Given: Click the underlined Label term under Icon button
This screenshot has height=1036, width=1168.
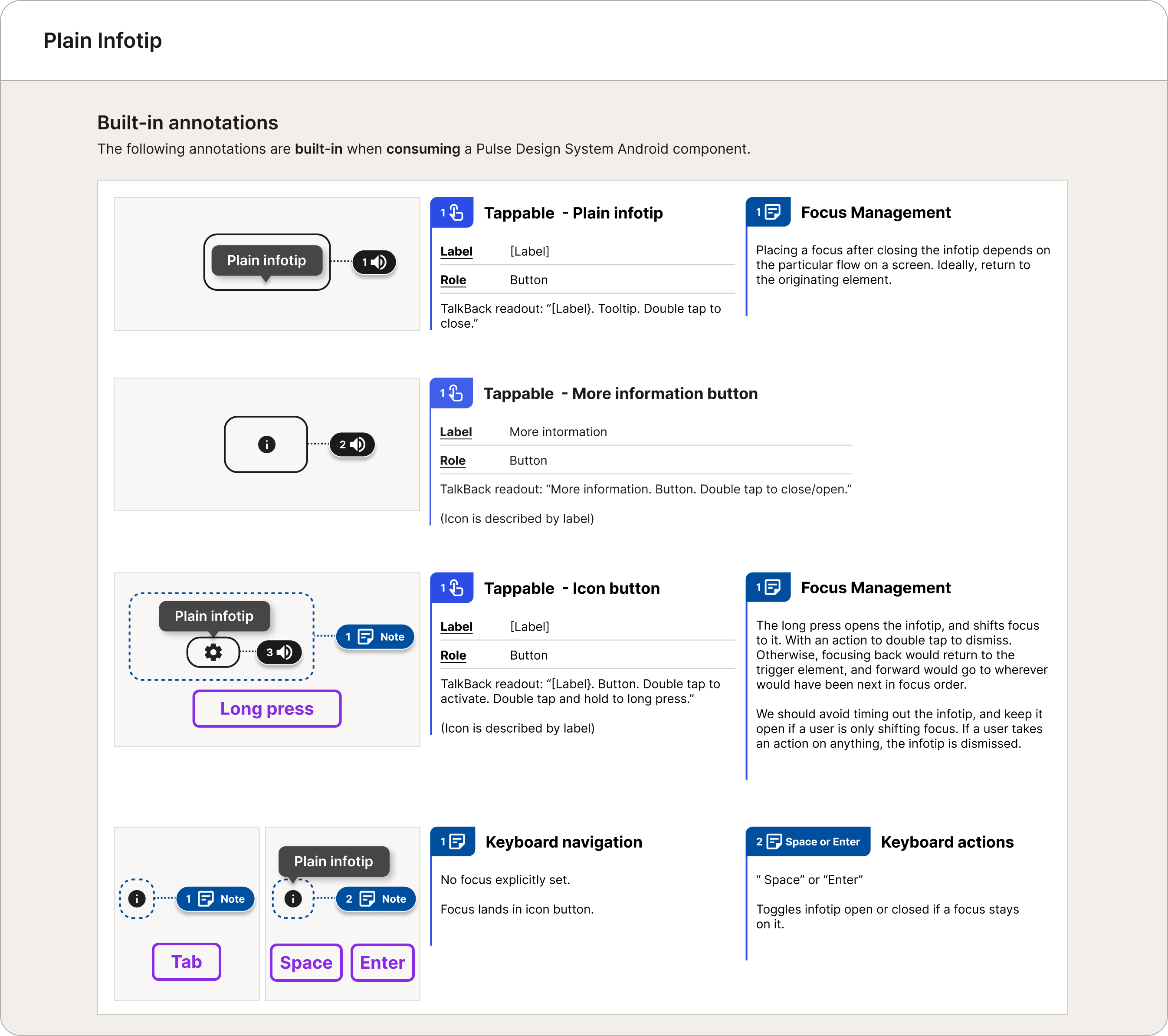Looking at the screenshot, I should [456, 627].
